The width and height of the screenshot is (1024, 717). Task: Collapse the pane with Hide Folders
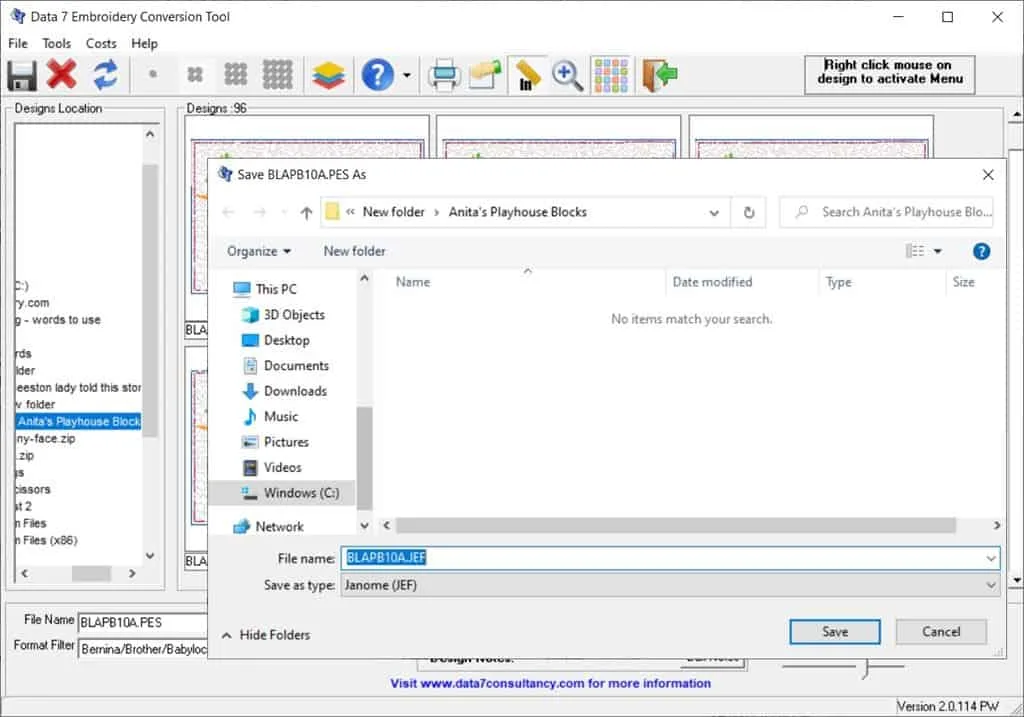coord(266,635)
